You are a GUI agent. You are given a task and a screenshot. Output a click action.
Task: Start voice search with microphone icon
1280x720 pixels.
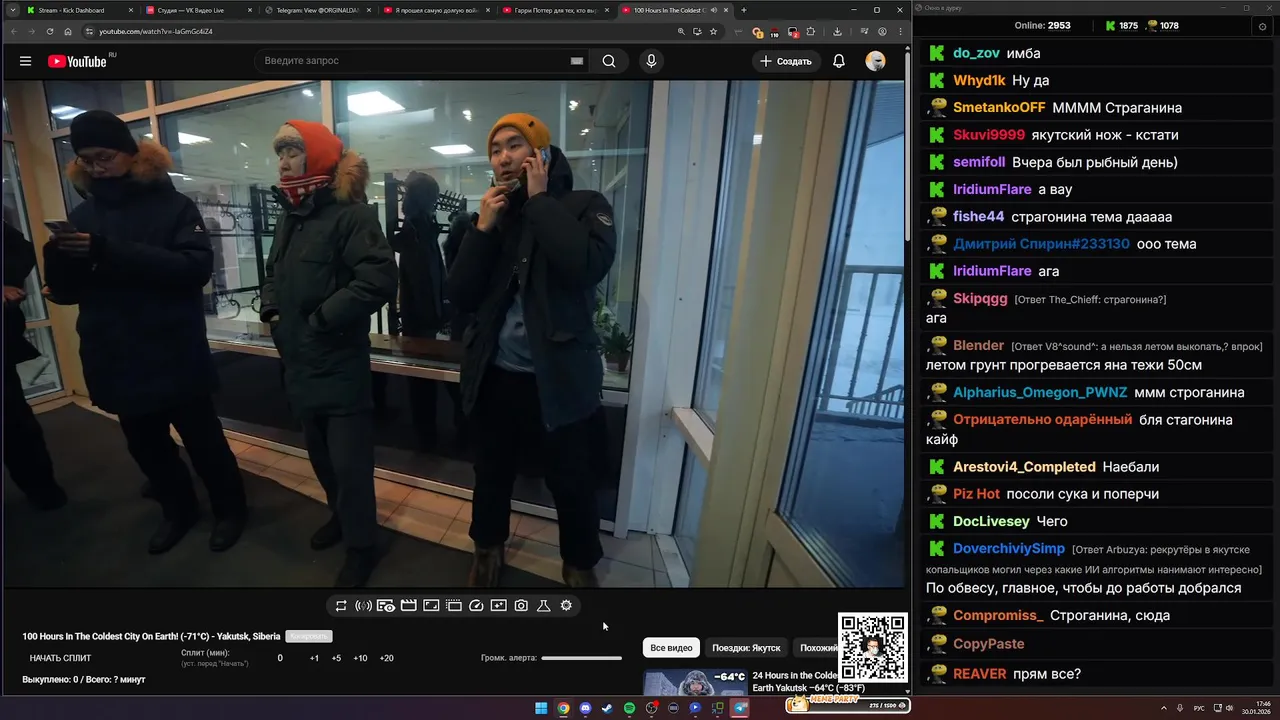click(651, 61)
